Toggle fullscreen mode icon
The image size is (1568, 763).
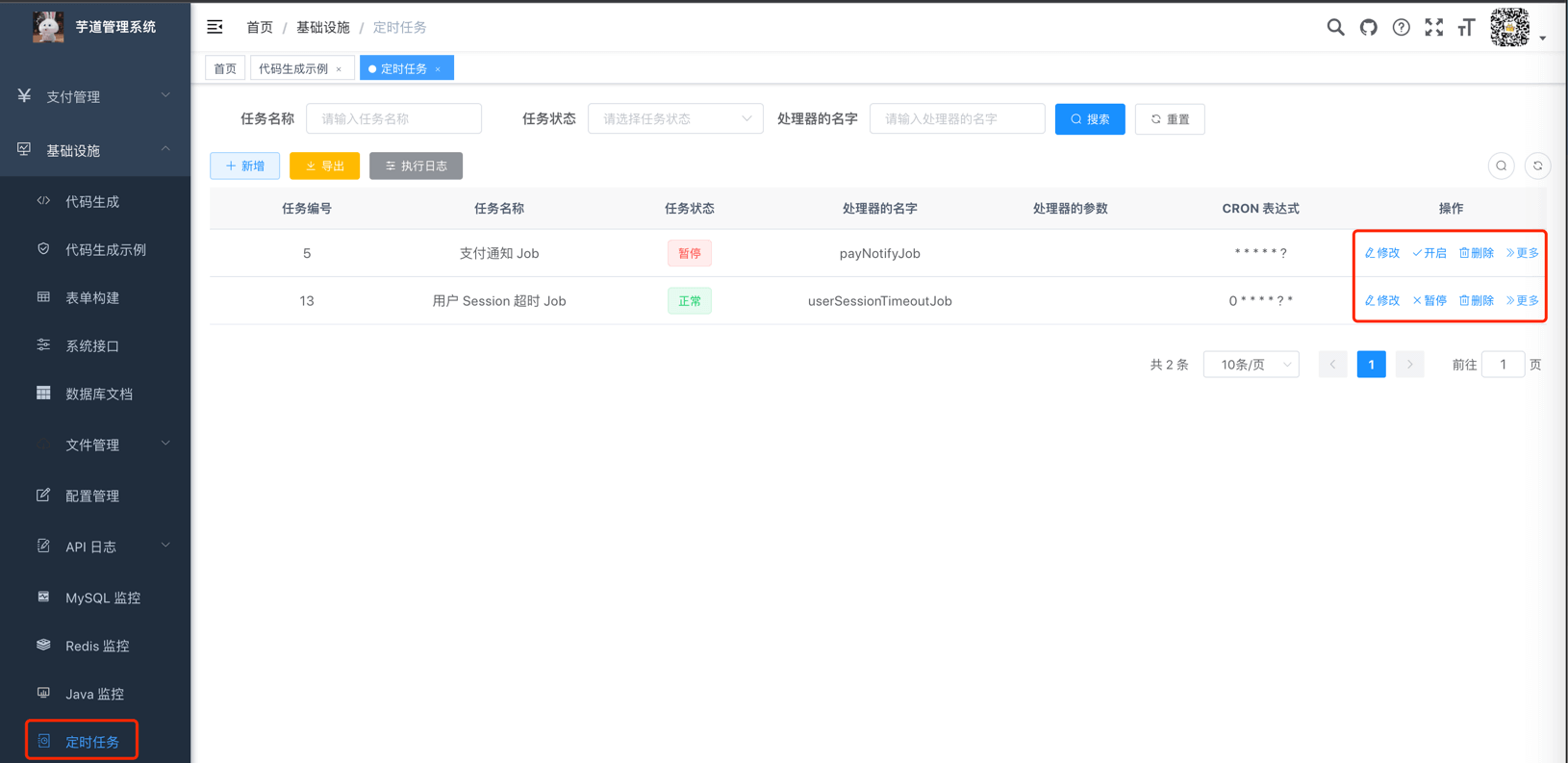point(1433,28)
